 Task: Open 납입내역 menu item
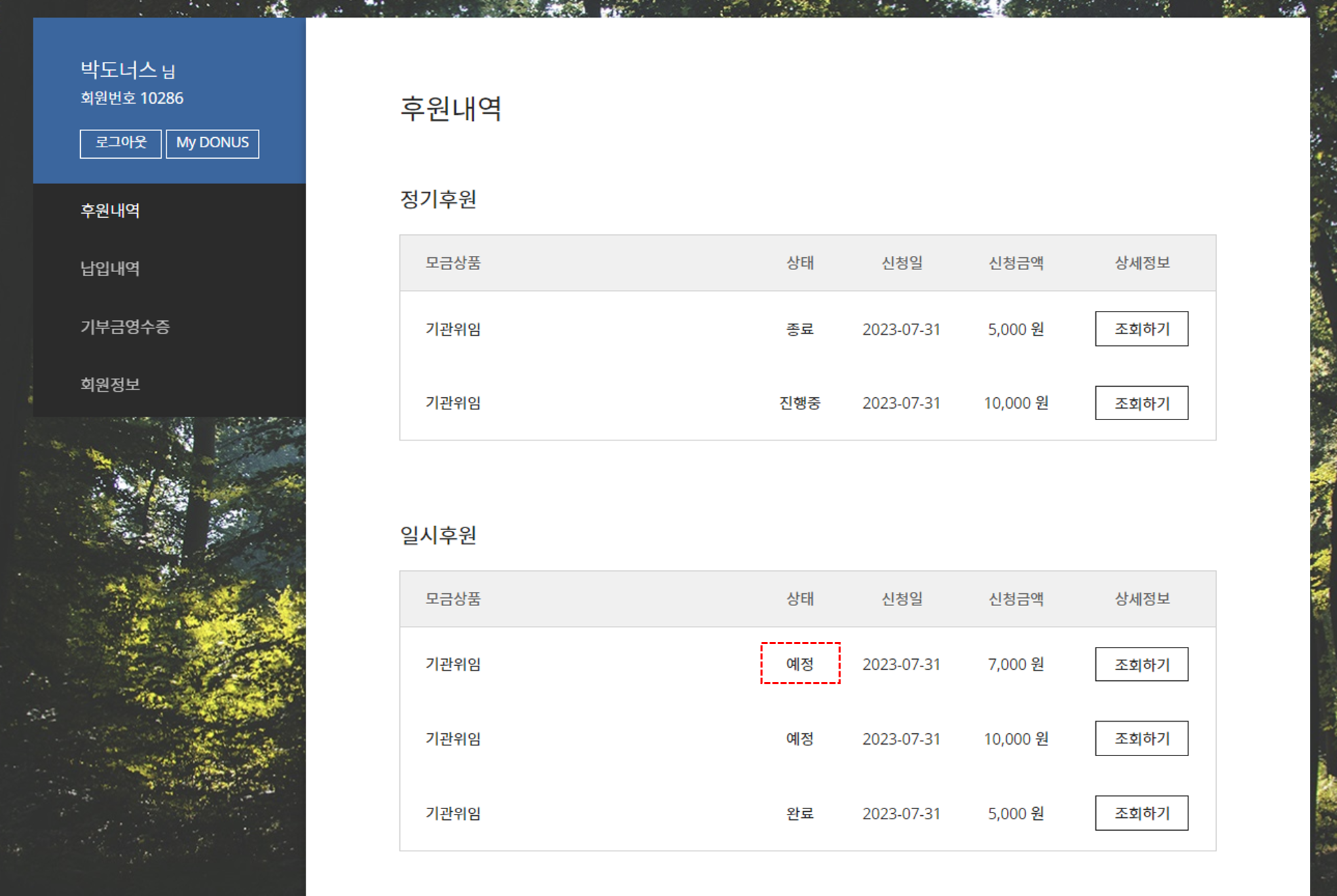(110, 269)
